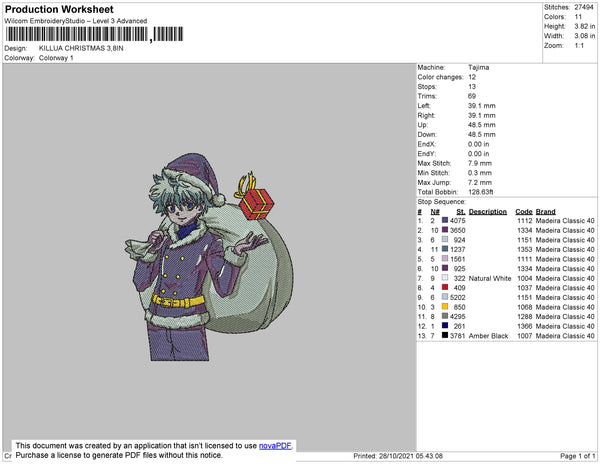This screenshot has width=600, height=464.
Task: Select the Amber Black color swatch
Action: click(x=445, y=335)
